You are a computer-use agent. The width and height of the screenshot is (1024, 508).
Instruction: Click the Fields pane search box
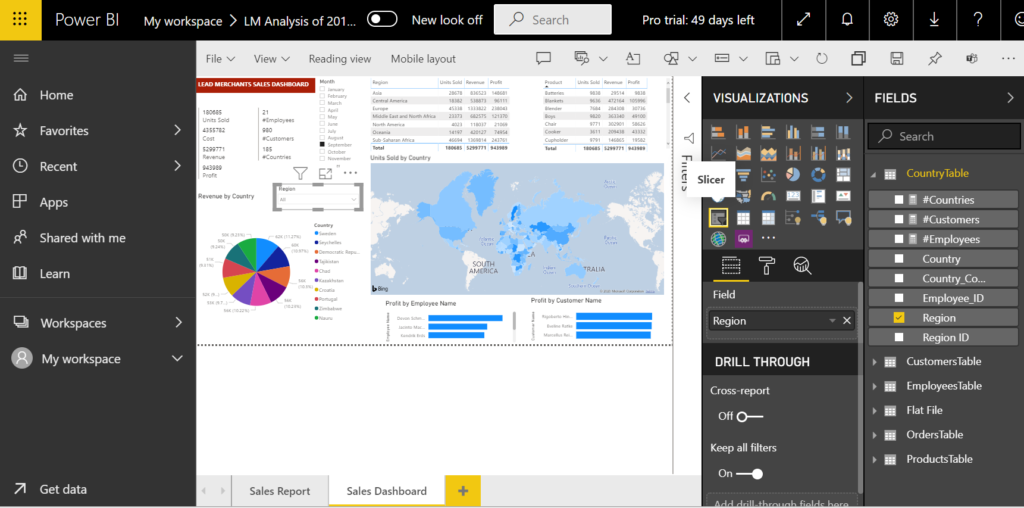pos(944,136)
